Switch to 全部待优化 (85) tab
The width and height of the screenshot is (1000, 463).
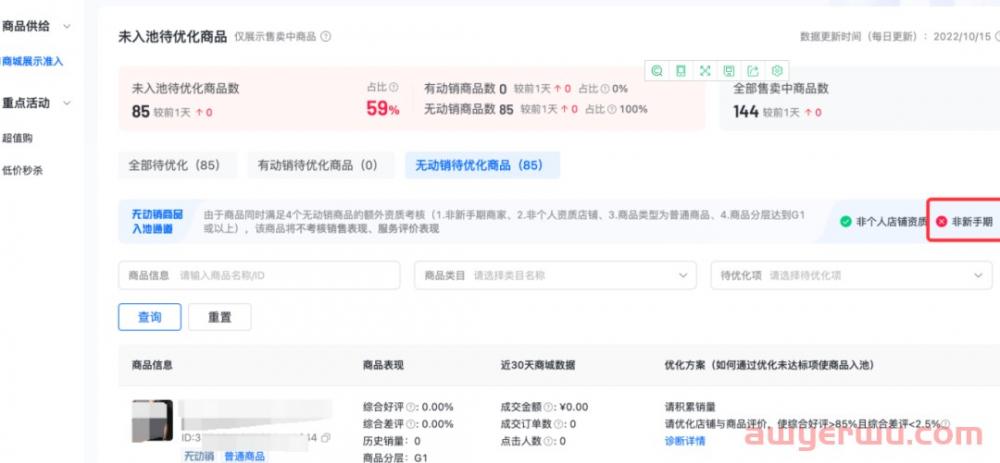pos(173,165)
